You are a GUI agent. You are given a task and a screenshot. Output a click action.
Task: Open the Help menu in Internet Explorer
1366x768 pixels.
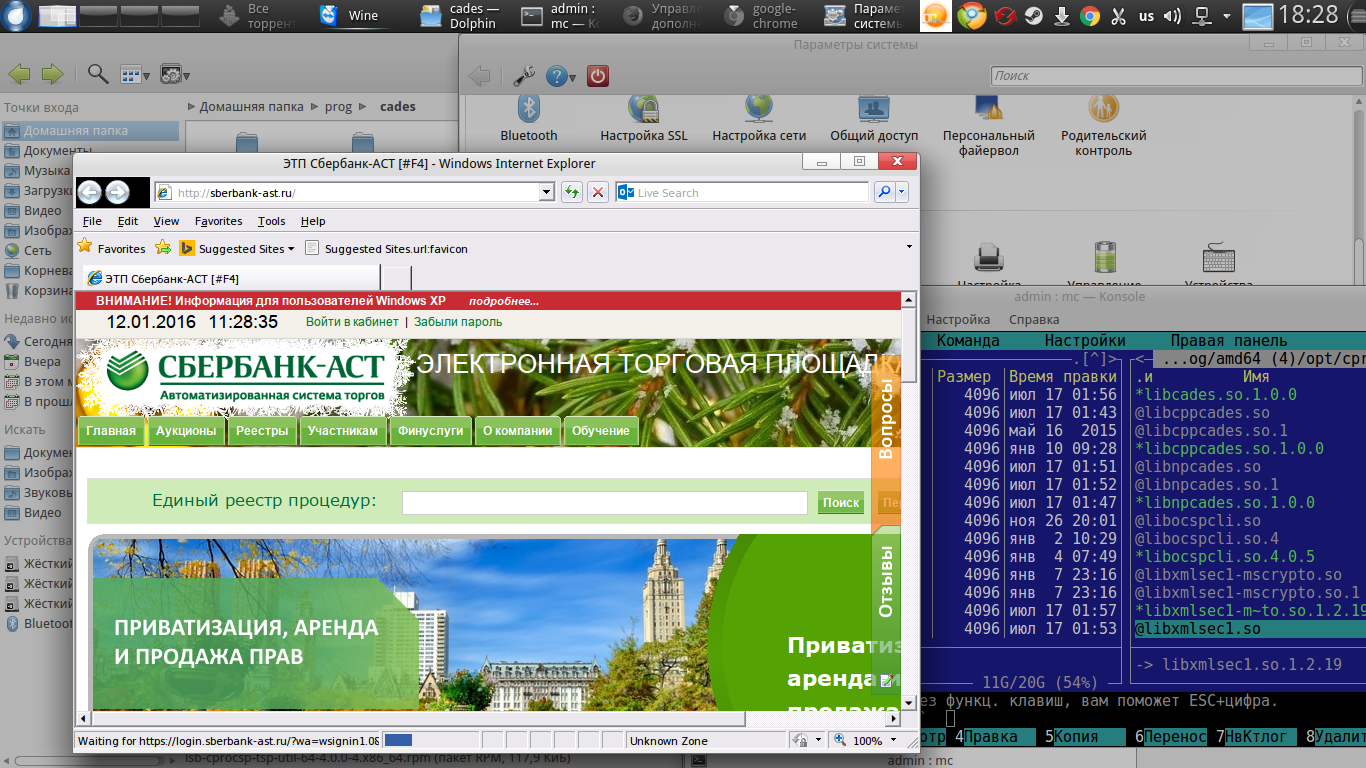click(x=313, y=221)
